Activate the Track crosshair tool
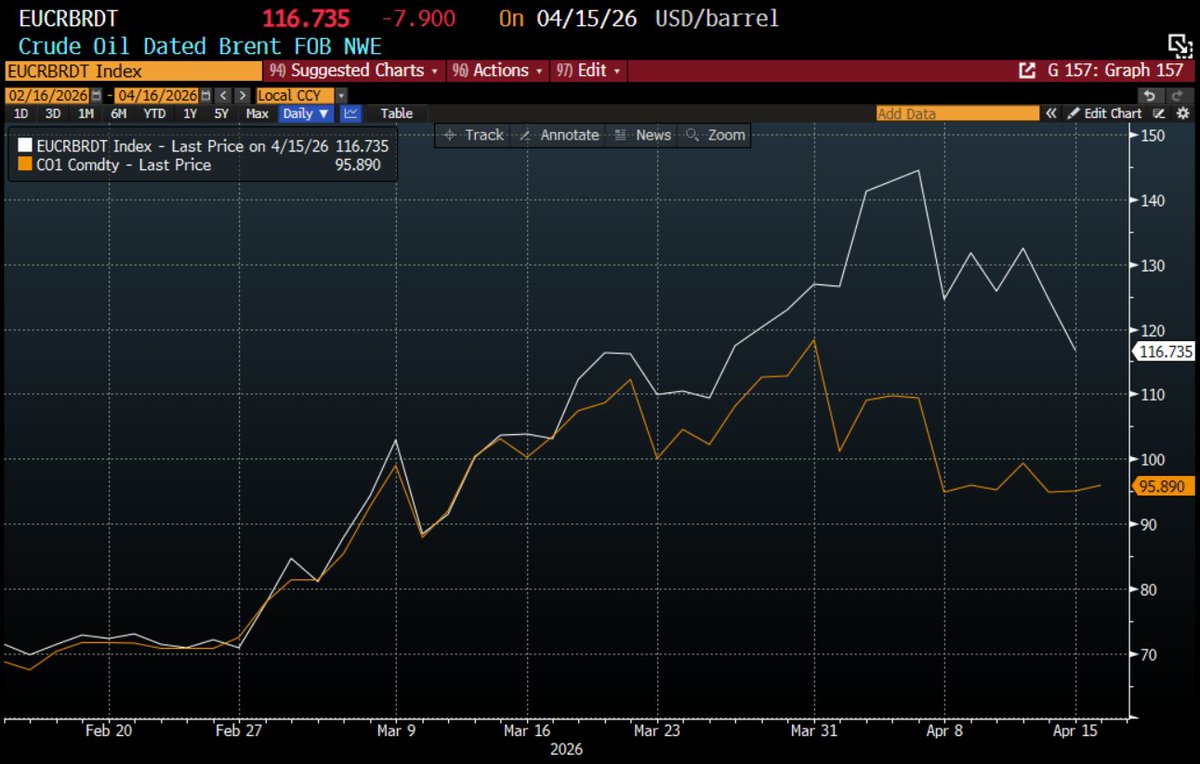1200x764 pixels. 473,135
